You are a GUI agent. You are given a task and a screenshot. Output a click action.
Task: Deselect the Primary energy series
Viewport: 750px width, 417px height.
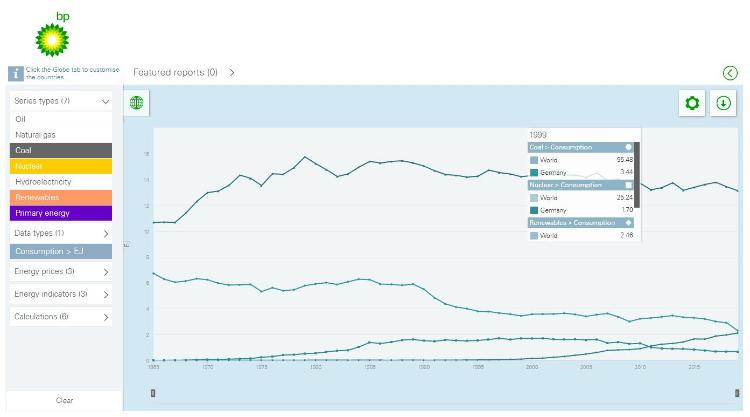(60, 213)
